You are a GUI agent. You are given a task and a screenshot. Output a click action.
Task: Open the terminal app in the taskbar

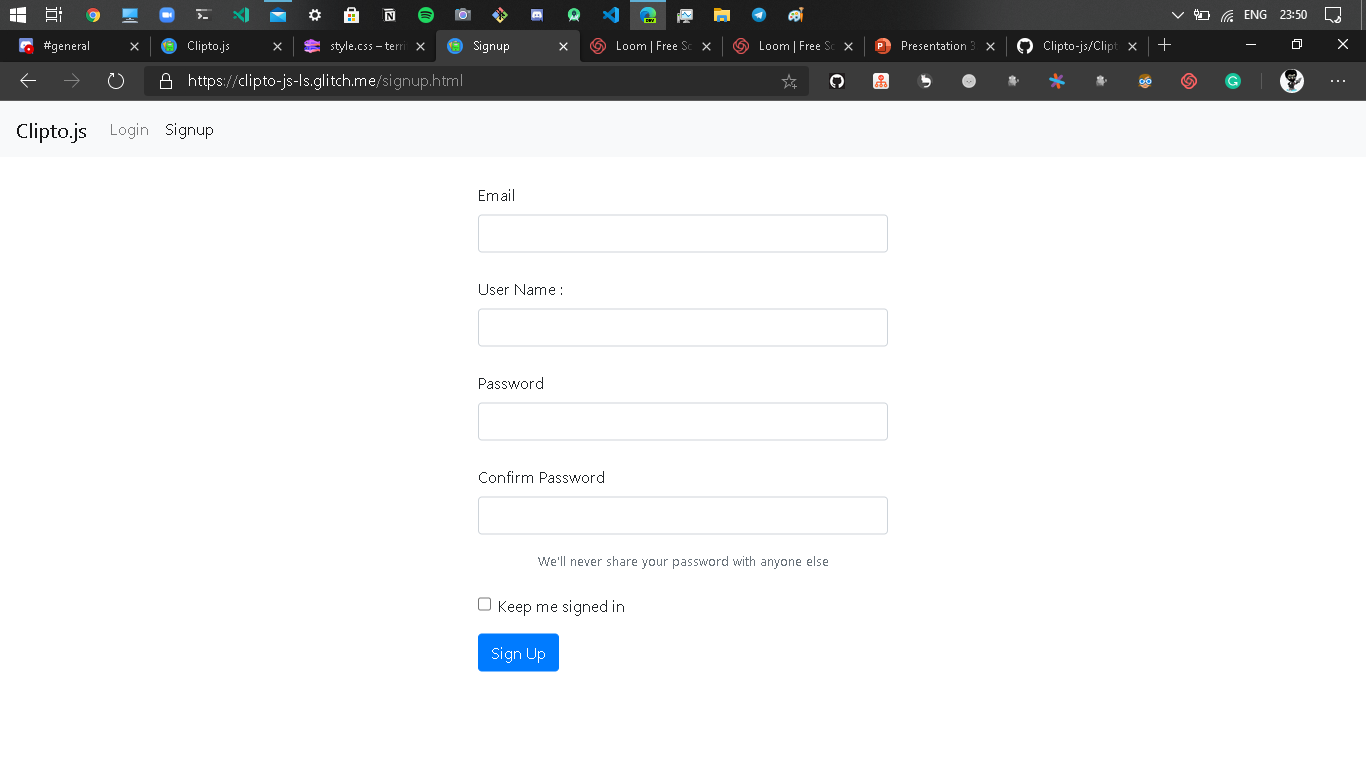pyautogui.click(x=203, y=15)
